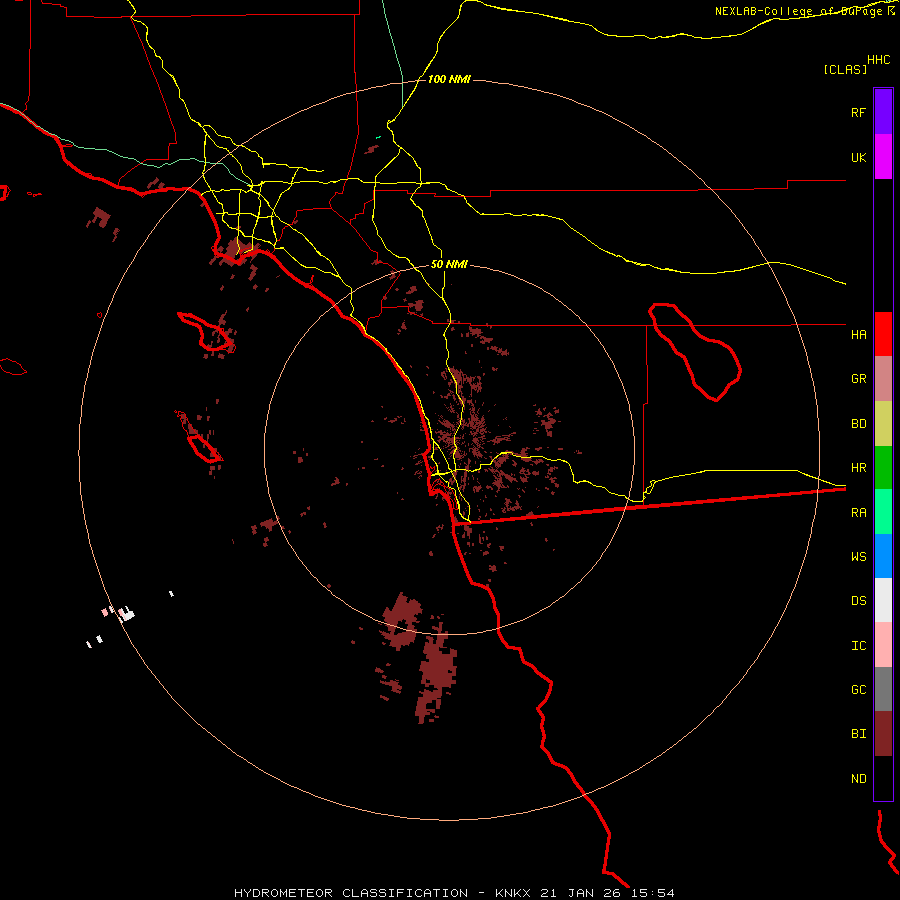Screen dimensions: 900x900
Task: Click the RF legend label
Action: 858,112
